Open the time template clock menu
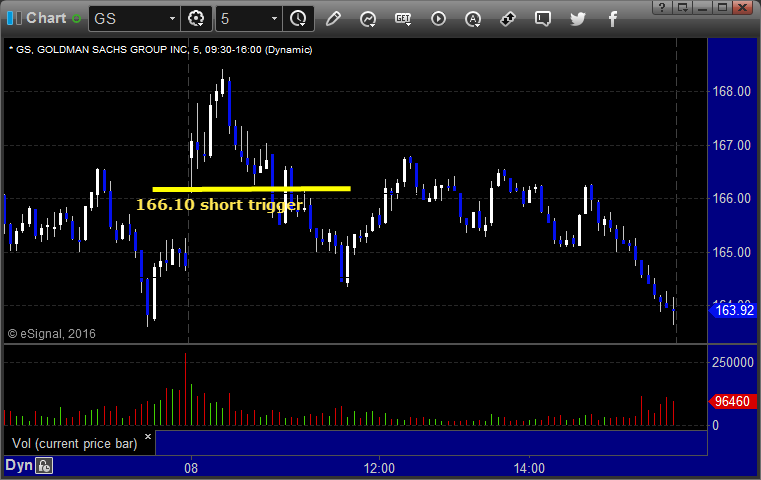 (298, 19)
